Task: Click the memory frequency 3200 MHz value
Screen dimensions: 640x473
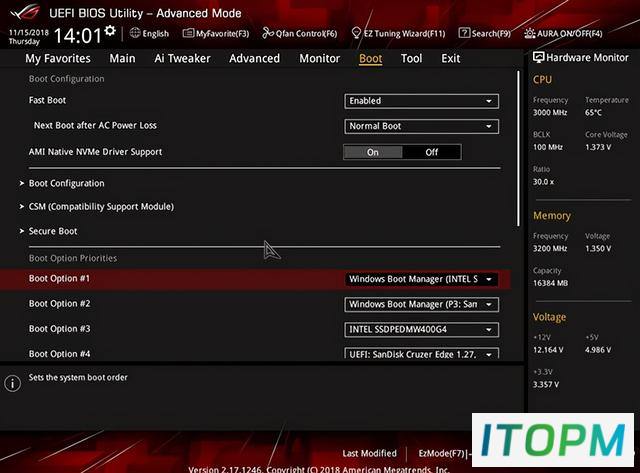Action: 550,248
